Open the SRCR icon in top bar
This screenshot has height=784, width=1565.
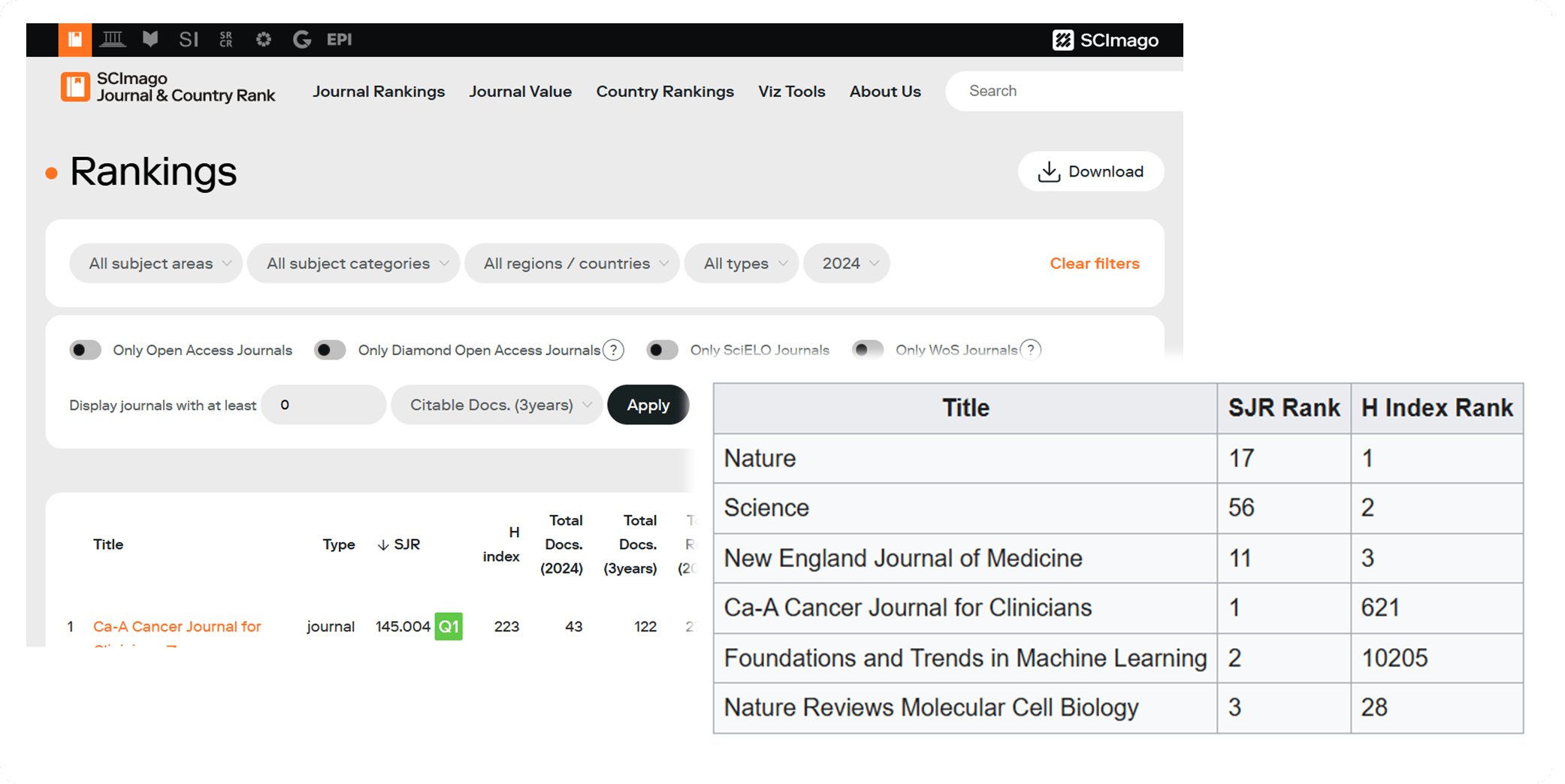(x=226, y=40)
